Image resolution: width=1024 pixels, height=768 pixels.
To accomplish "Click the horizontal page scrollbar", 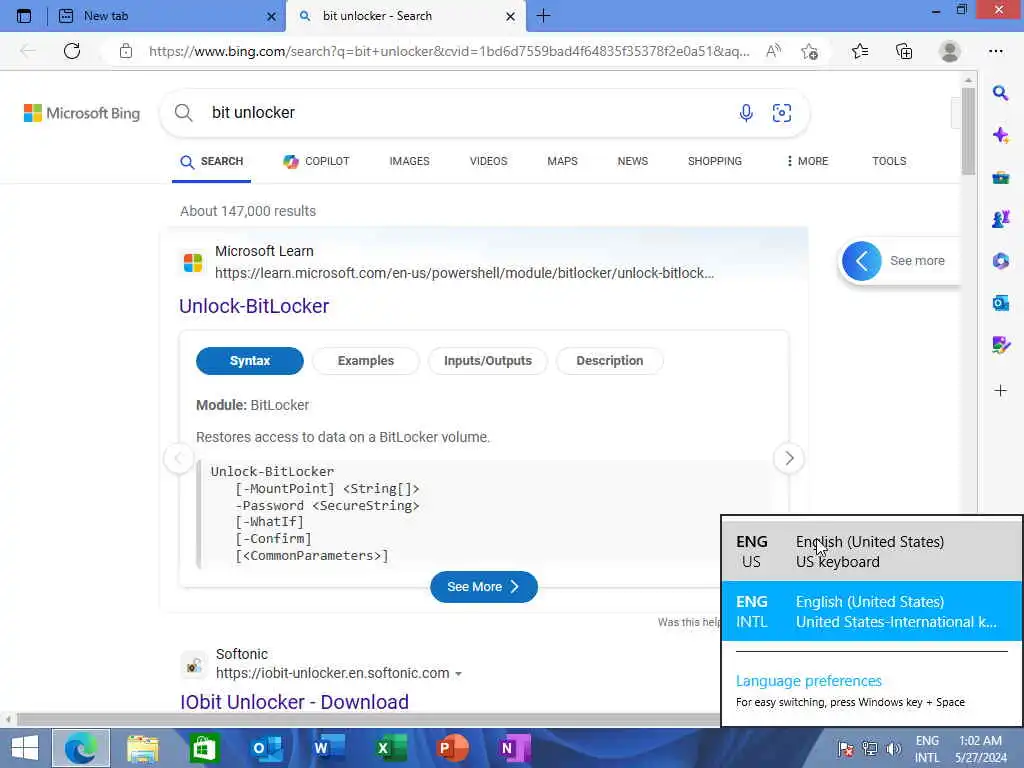I will (x=366, y=720).
